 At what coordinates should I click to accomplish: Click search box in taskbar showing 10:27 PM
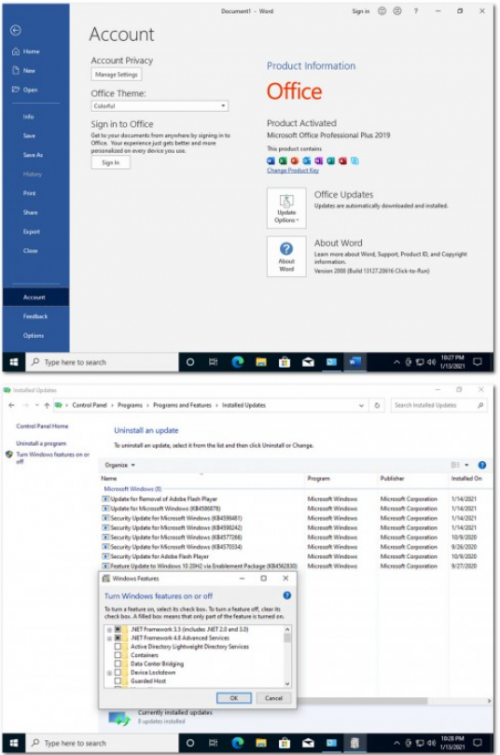102,362
